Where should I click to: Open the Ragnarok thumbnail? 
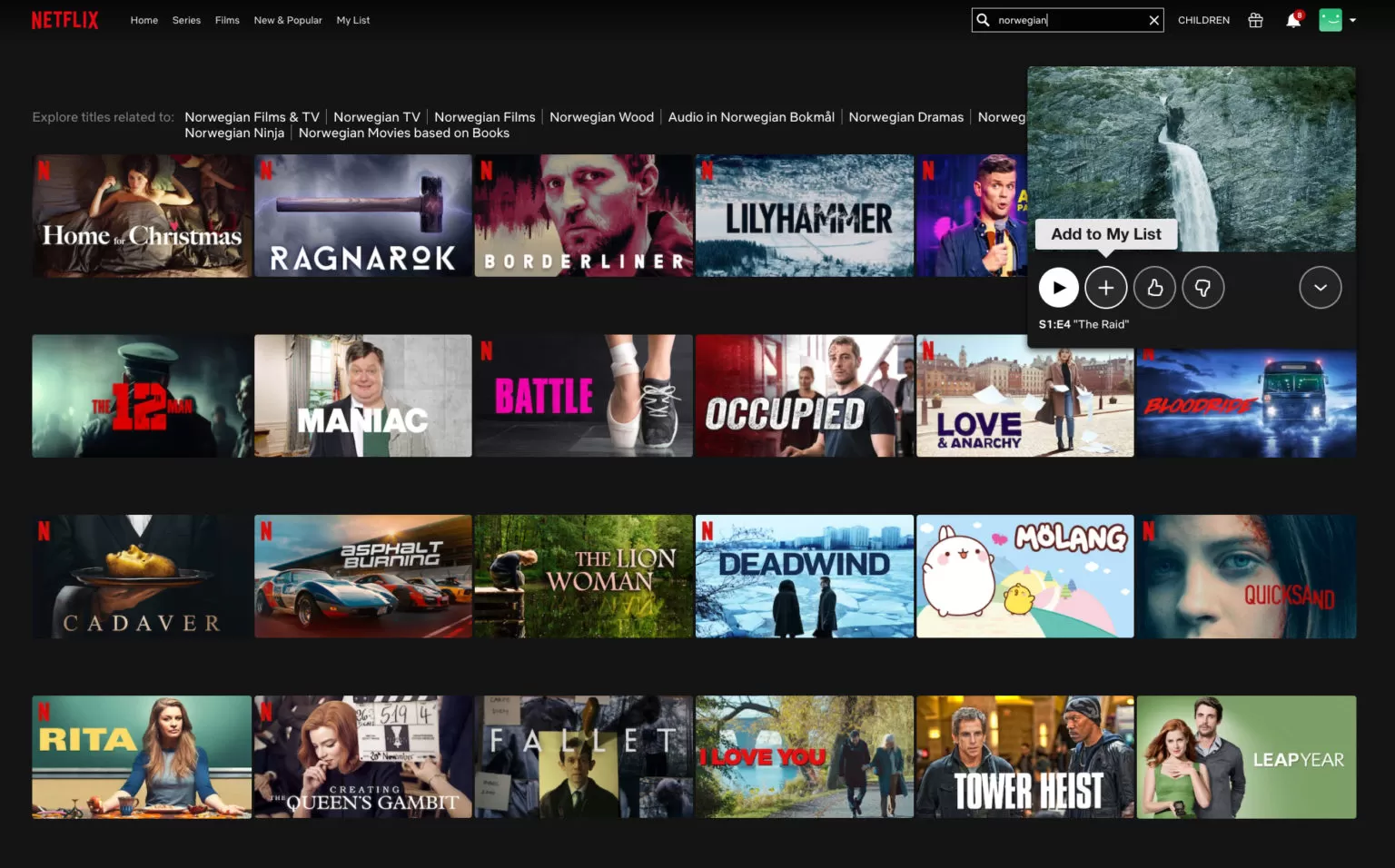click(362, 215)
